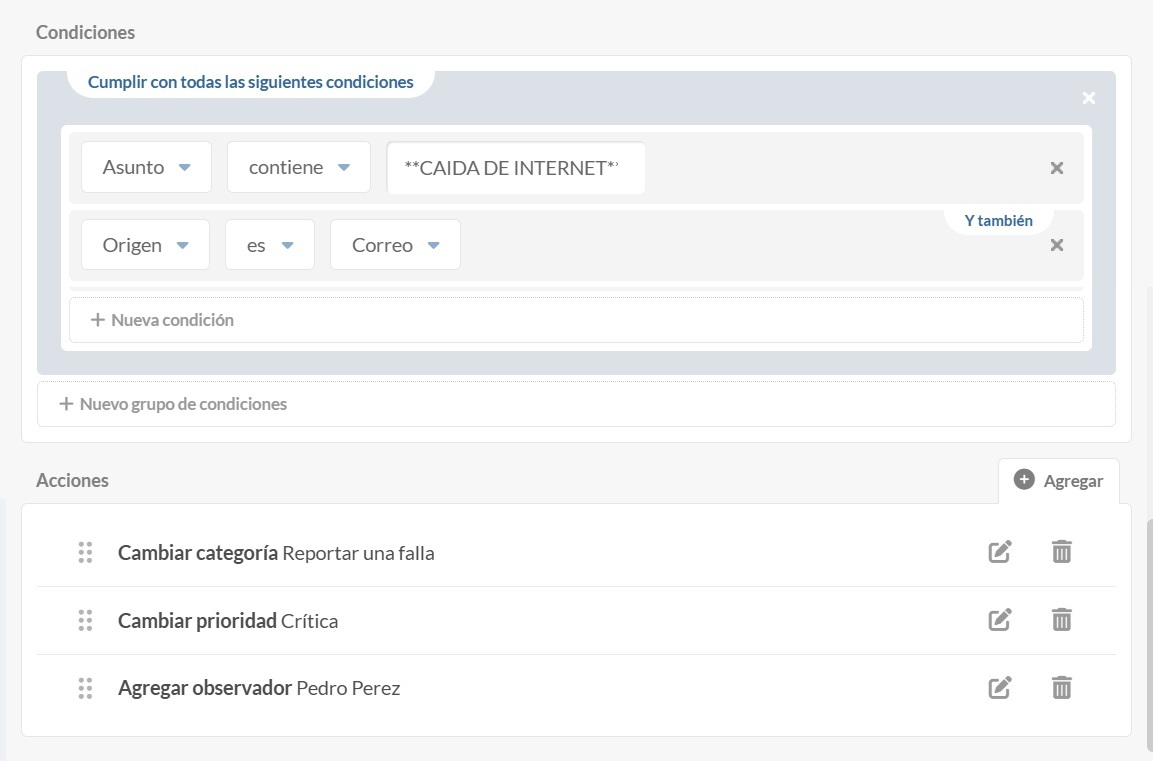1153x761 pixels.
Task: Remove the Asunto condition row
Action: point(1056,168)
